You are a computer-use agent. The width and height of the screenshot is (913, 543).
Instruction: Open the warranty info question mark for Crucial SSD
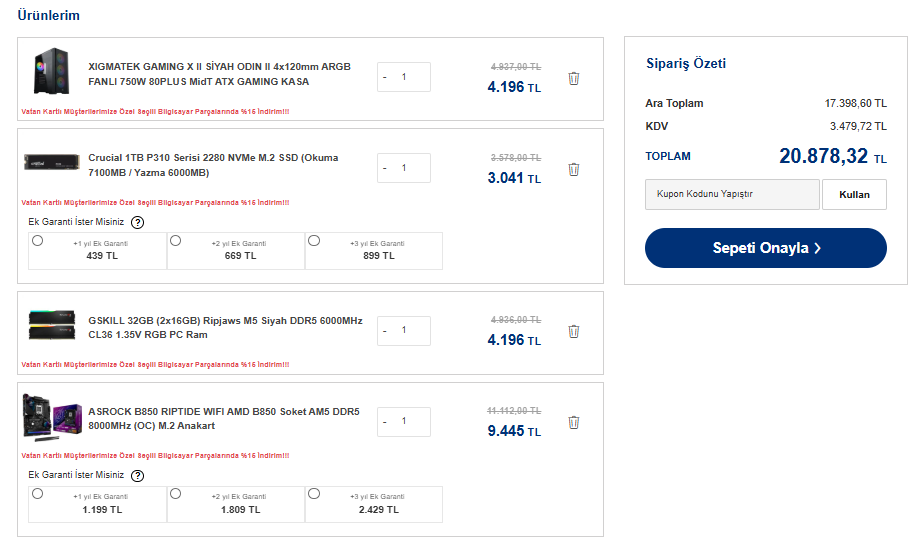point(138,223)
